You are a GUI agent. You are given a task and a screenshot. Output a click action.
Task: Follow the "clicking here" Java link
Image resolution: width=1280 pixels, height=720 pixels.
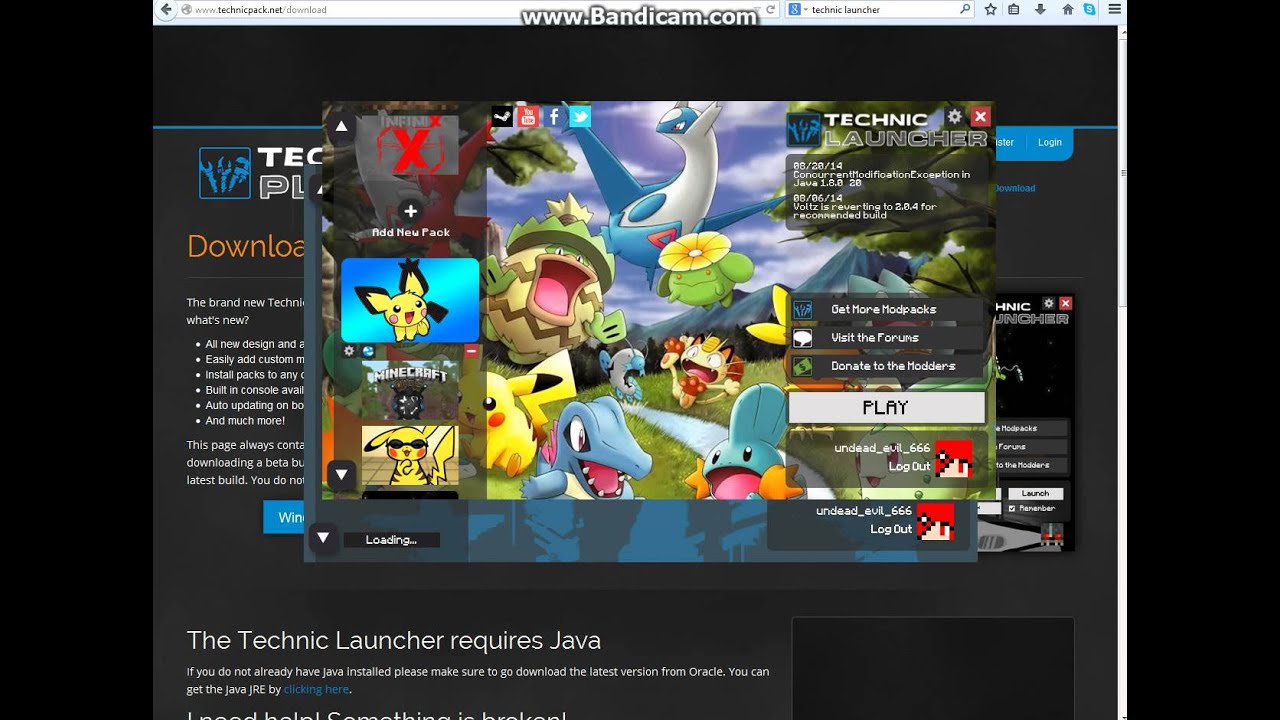[x=316, y=689]
